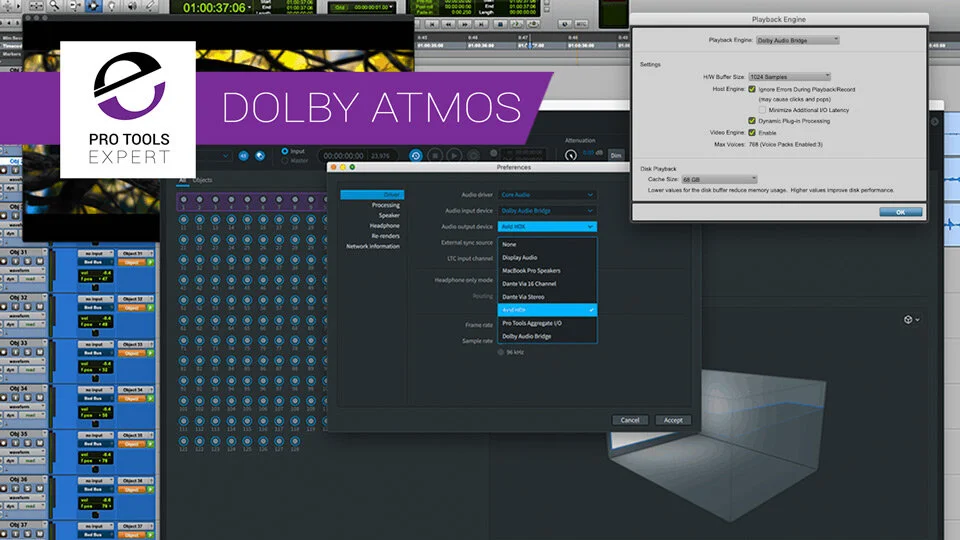The width and height of the screenshot is (960, 540).
Task: Open the Audio input device dropdown
Action: coord(547,211)
